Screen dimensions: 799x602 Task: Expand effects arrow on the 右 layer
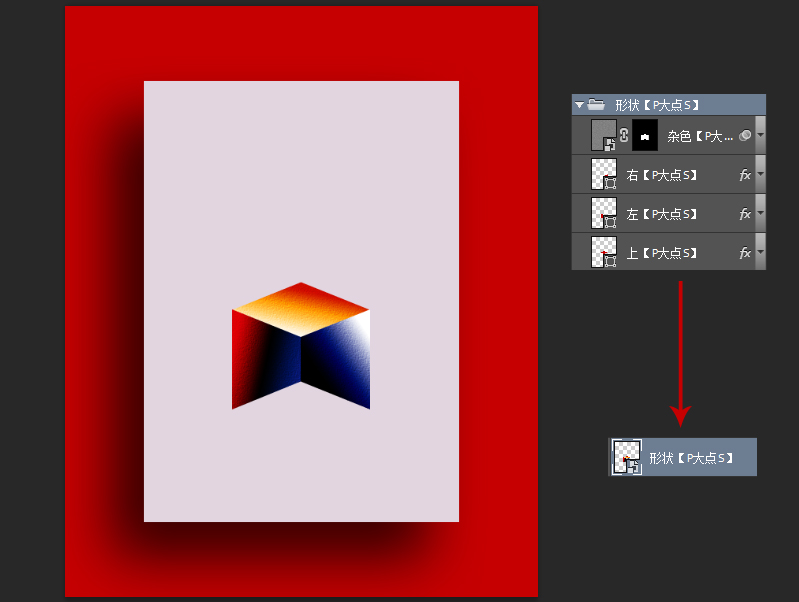(x=760, y=174)
